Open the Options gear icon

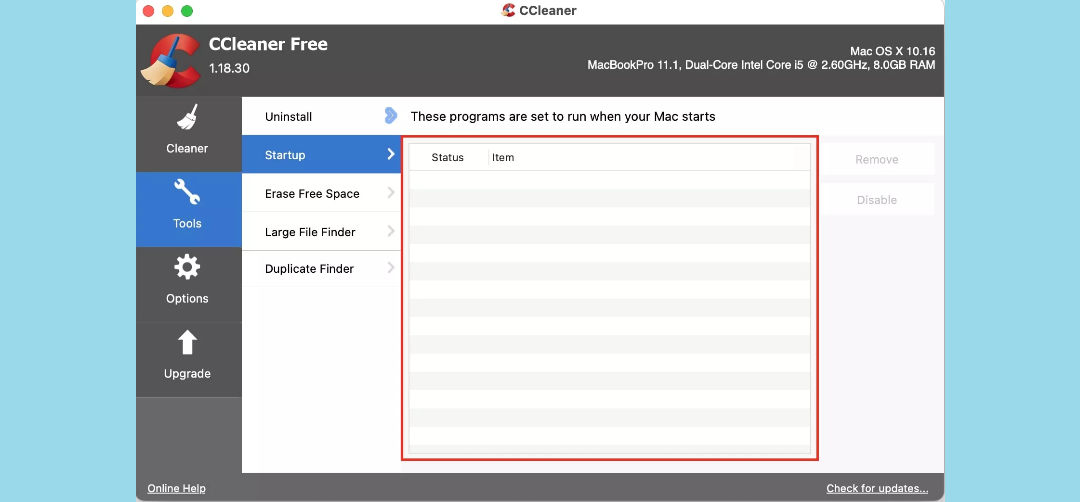(x=187, y=266)
